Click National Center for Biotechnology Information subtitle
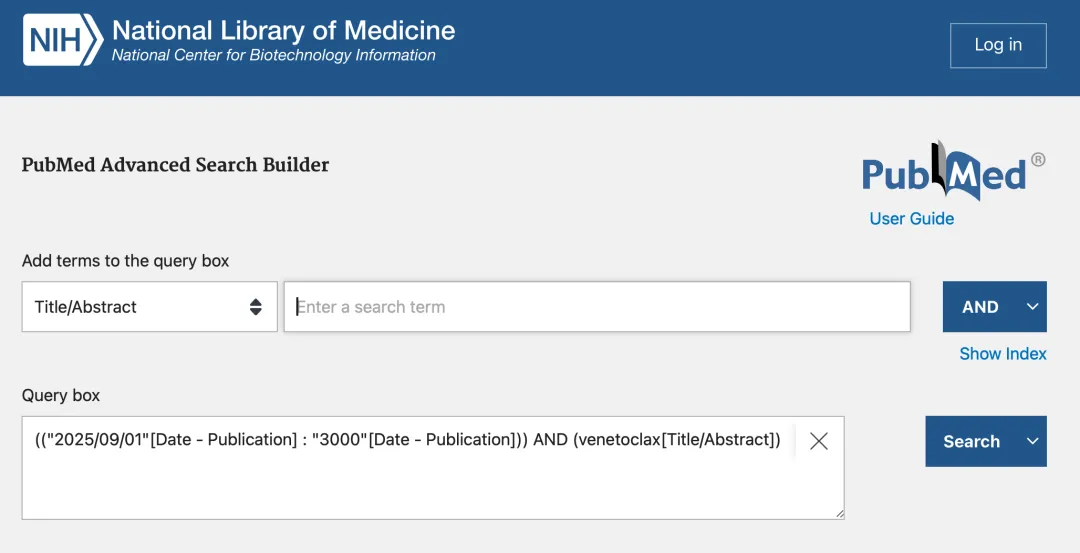Image resolution: width=1080 pixels, height=553 pixels. coord(273,56)
